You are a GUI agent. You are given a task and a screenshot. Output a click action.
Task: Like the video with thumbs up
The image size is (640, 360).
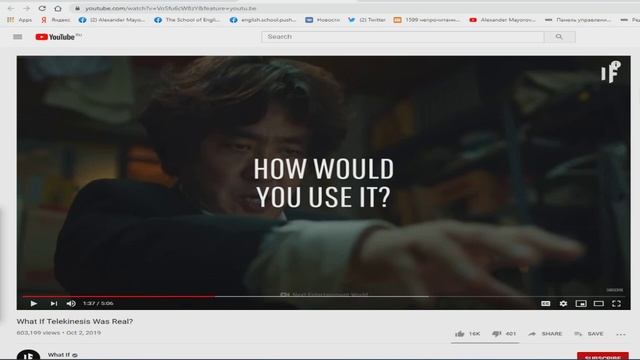[460, 334]
